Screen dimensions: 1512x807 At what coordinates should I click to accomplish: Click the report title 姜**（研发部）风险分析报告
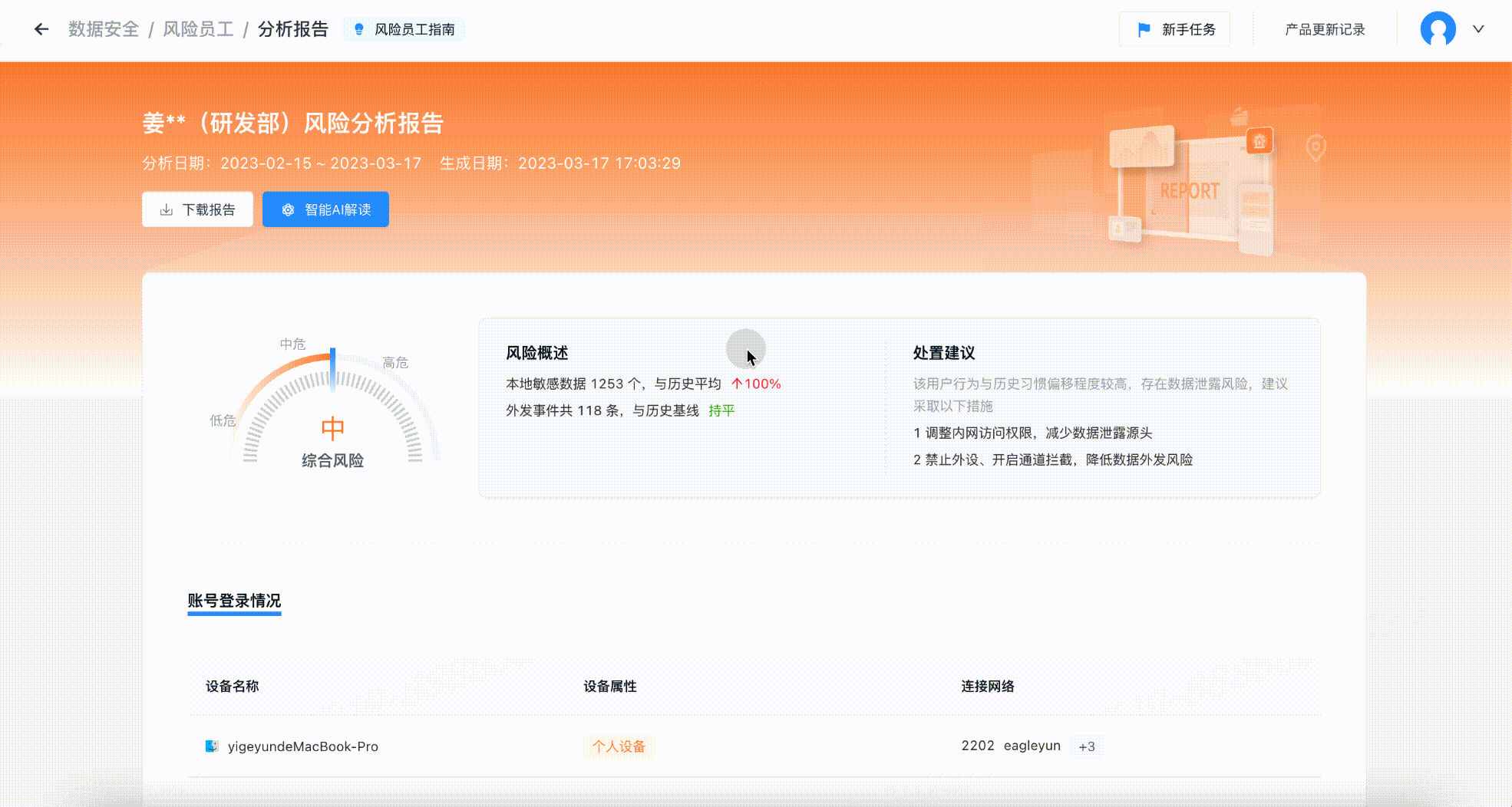(x=292, y=123)
